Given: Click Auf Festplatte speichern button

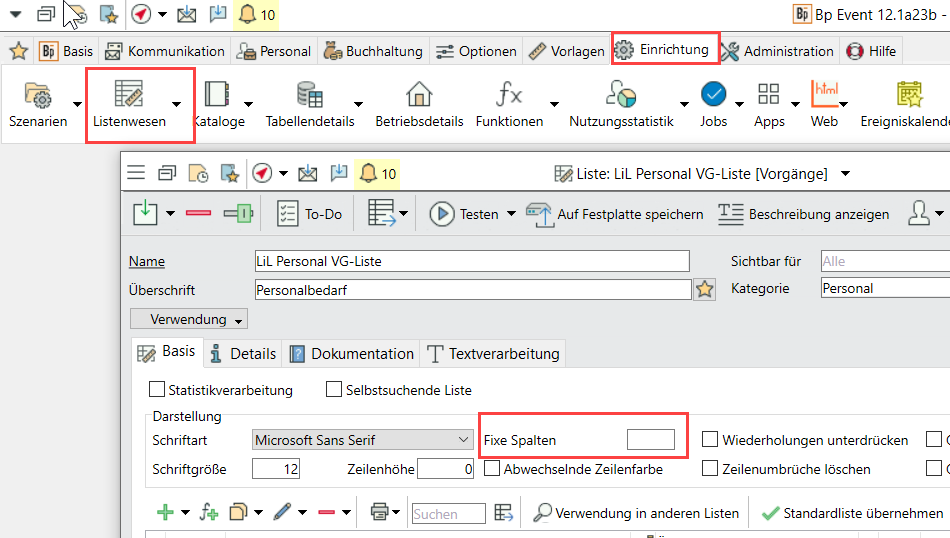Looking at the screenshot, I should [x=616, y=214].
